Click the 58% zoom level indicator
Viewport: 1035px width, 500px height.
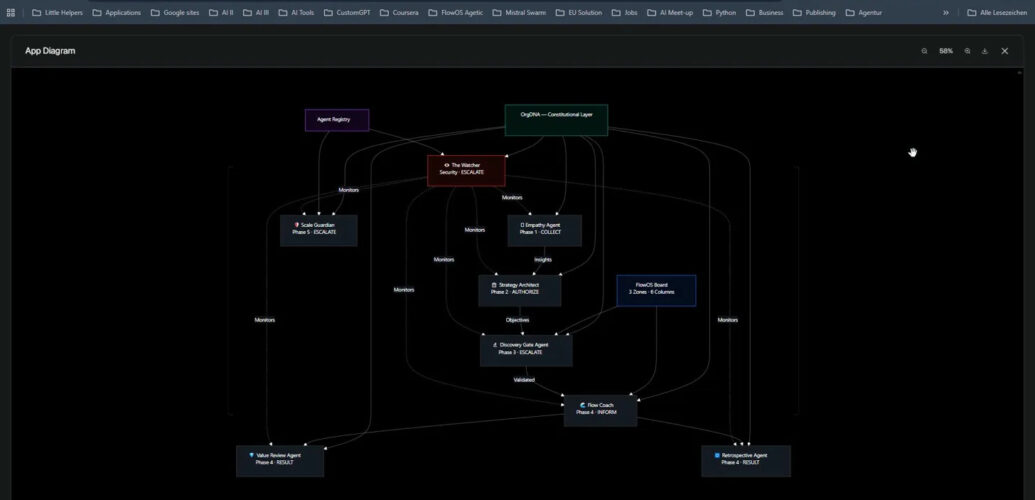click(x=945, y=51)
